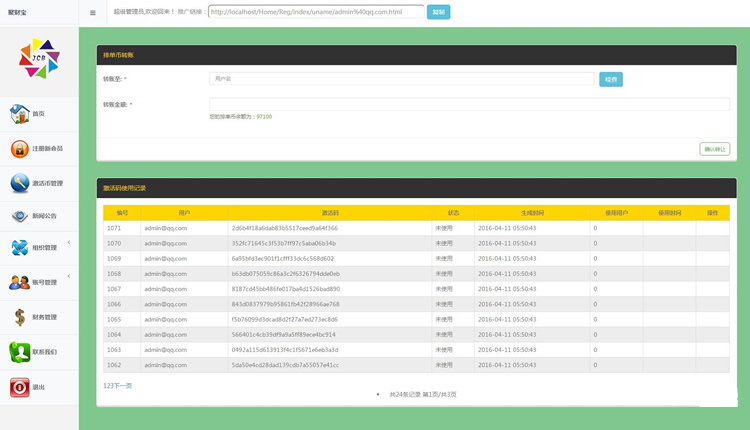Select the table row with ID 1071

(416, 228)
